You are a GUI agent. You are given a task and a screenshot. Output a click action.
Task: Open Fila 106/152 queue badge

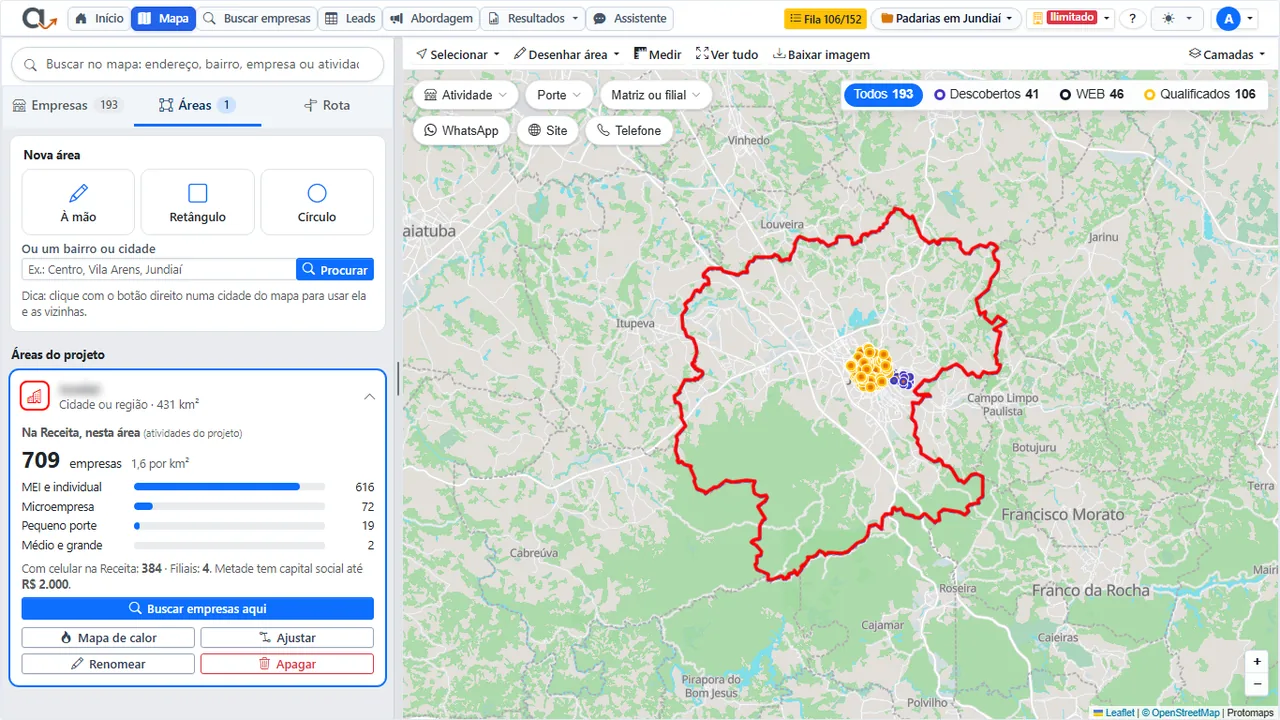[x=825, y=19]
